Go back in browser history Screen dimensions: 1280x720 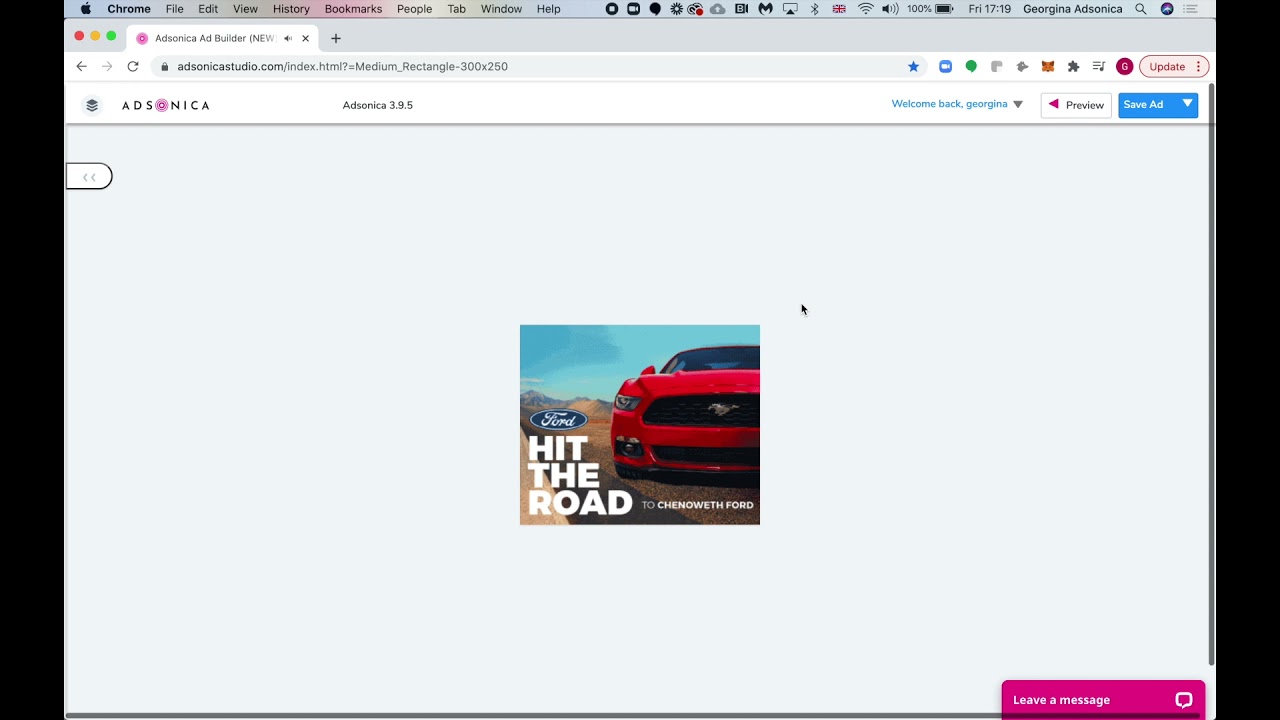[x=81, y=67]
